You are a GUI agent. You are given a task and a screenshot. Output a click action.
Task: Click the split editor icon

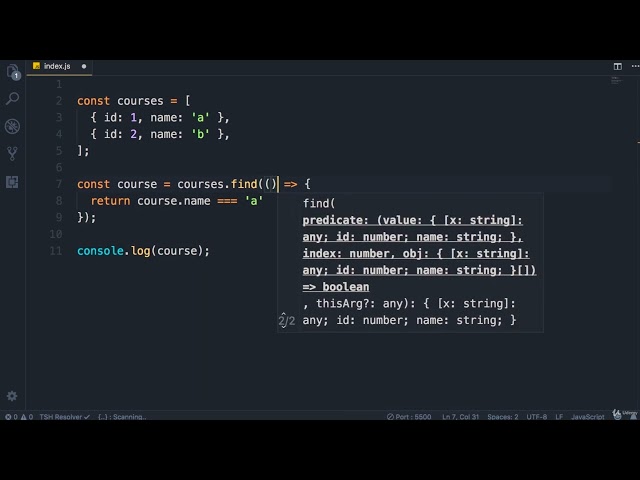tap(618, 66)
